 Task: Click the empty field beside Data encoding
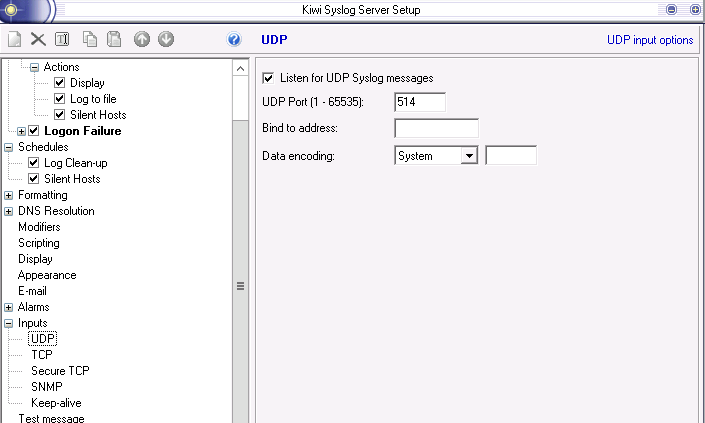pyautogui.click(x=511, y=156)
